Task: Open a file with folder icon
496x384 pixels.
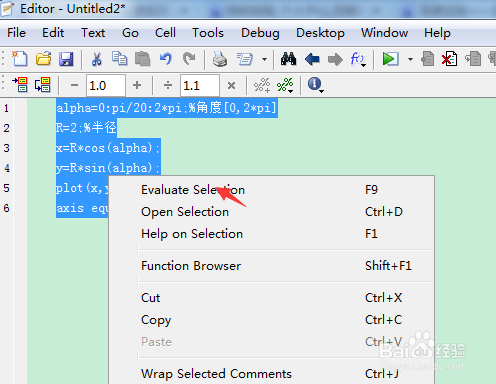Action: pos(43,59)
